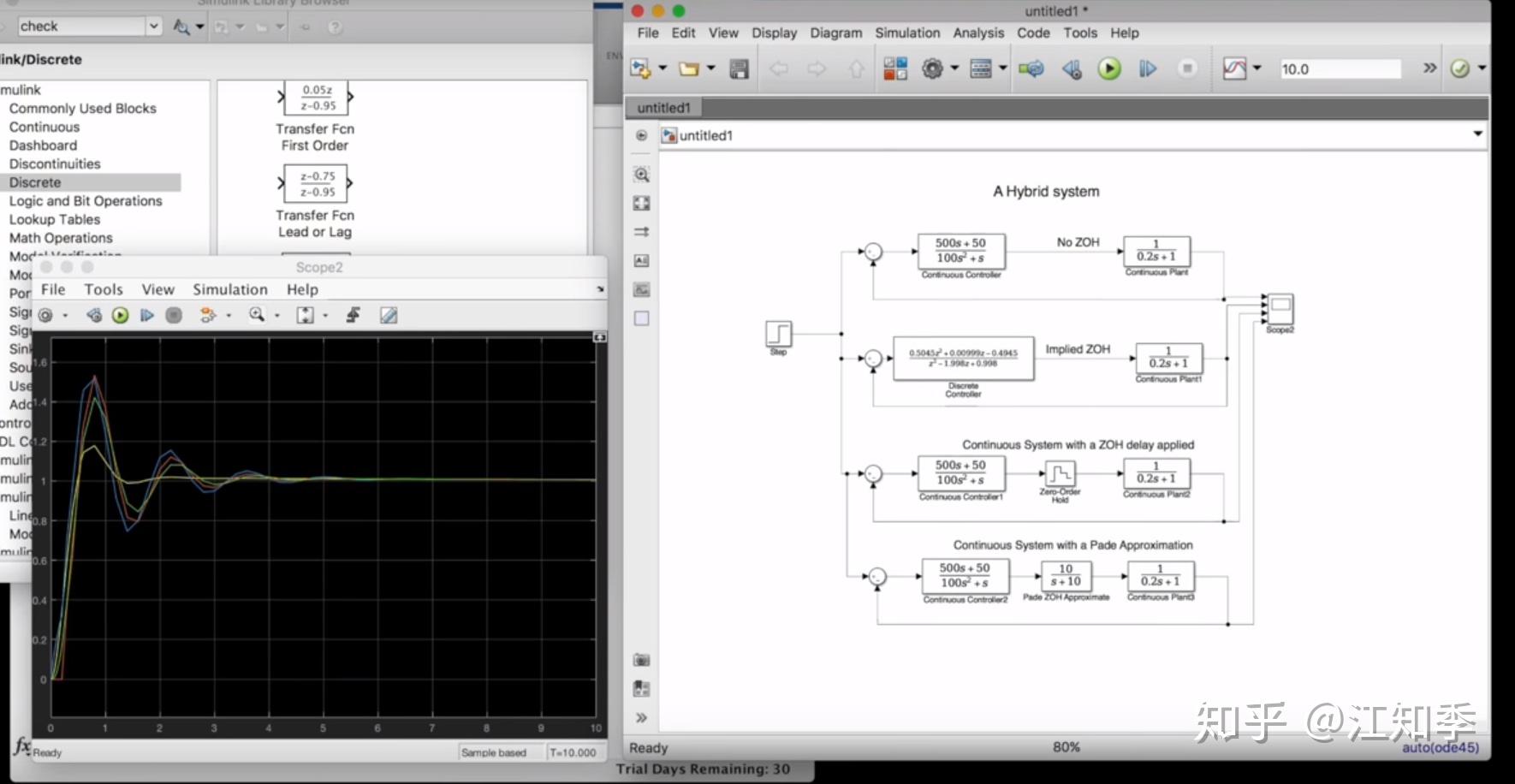Open the Library Browser from the model toolbar

pyautogui.click(x=895, y=68)
